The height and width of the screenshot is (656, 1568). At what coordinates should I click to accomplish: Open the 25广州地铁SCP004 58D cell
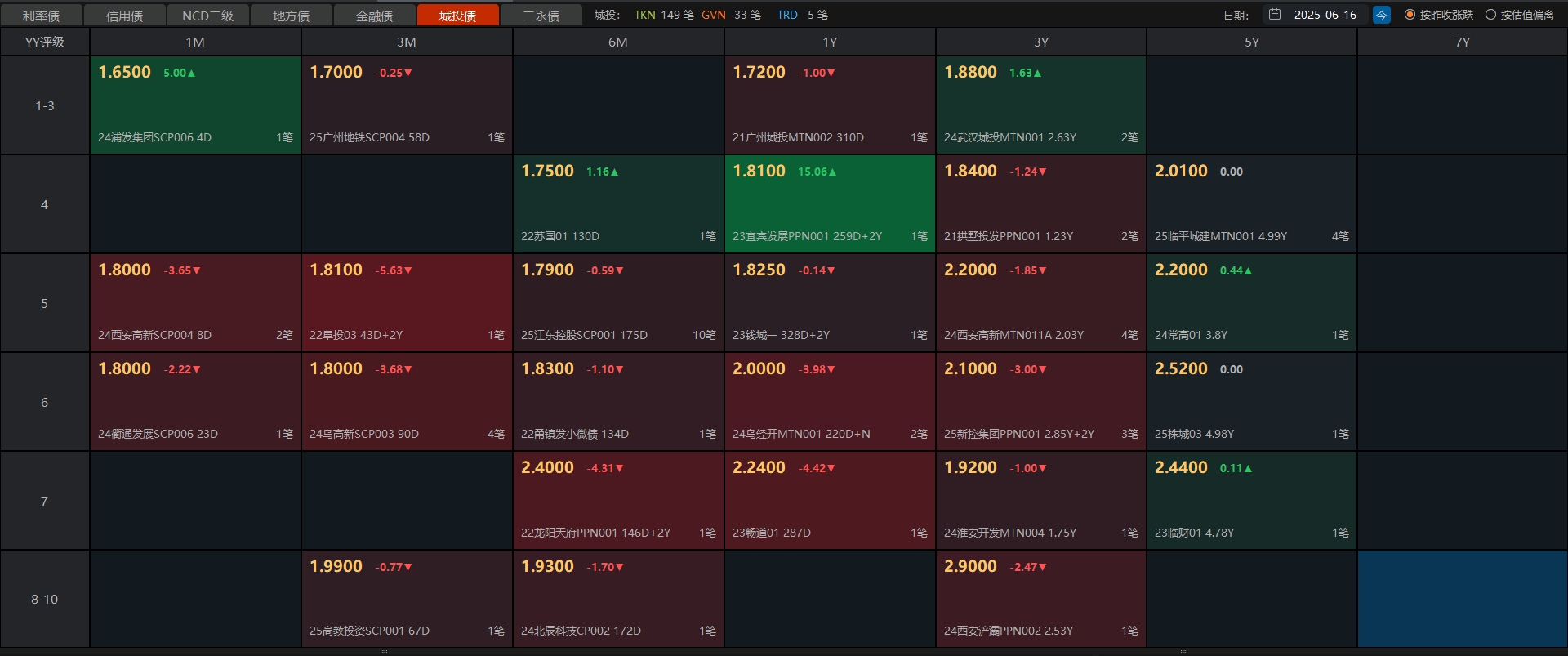tap(407, 105)
